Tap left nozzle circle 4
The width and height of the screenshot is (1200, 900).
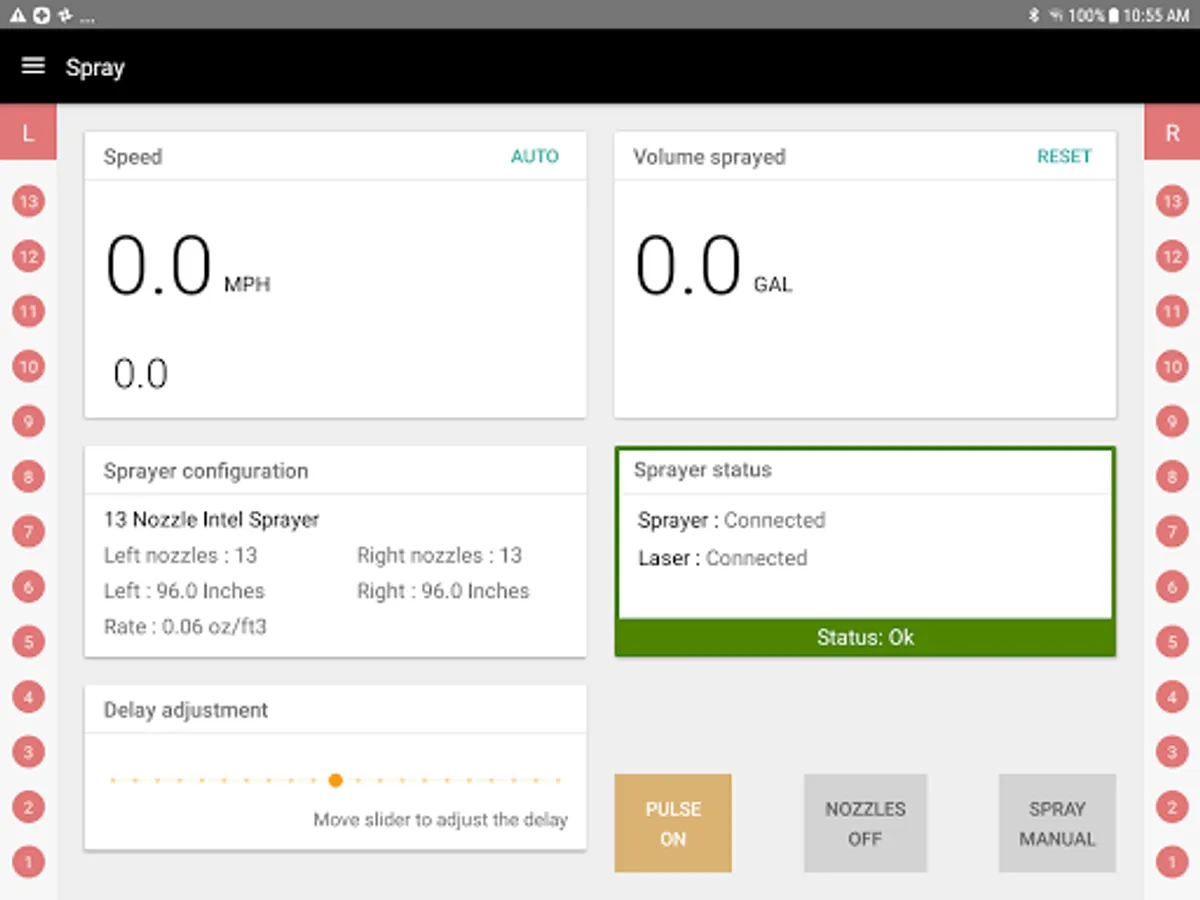[x=28, y=697]
